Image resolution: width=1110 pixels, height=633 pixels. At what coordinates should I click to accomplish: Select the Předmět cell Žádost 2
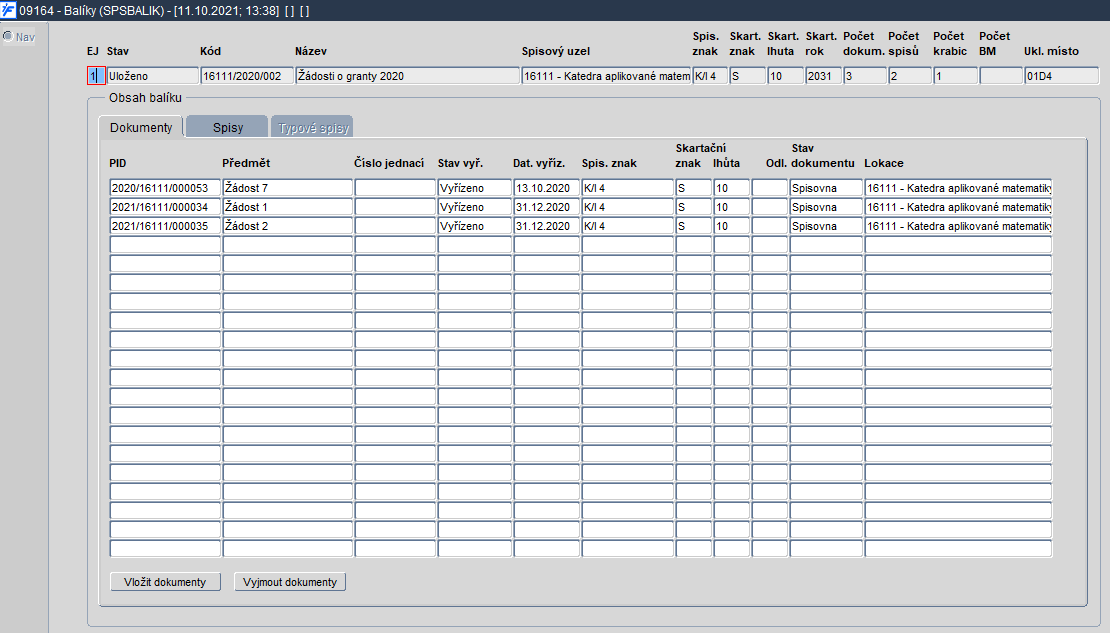point(287,226)
